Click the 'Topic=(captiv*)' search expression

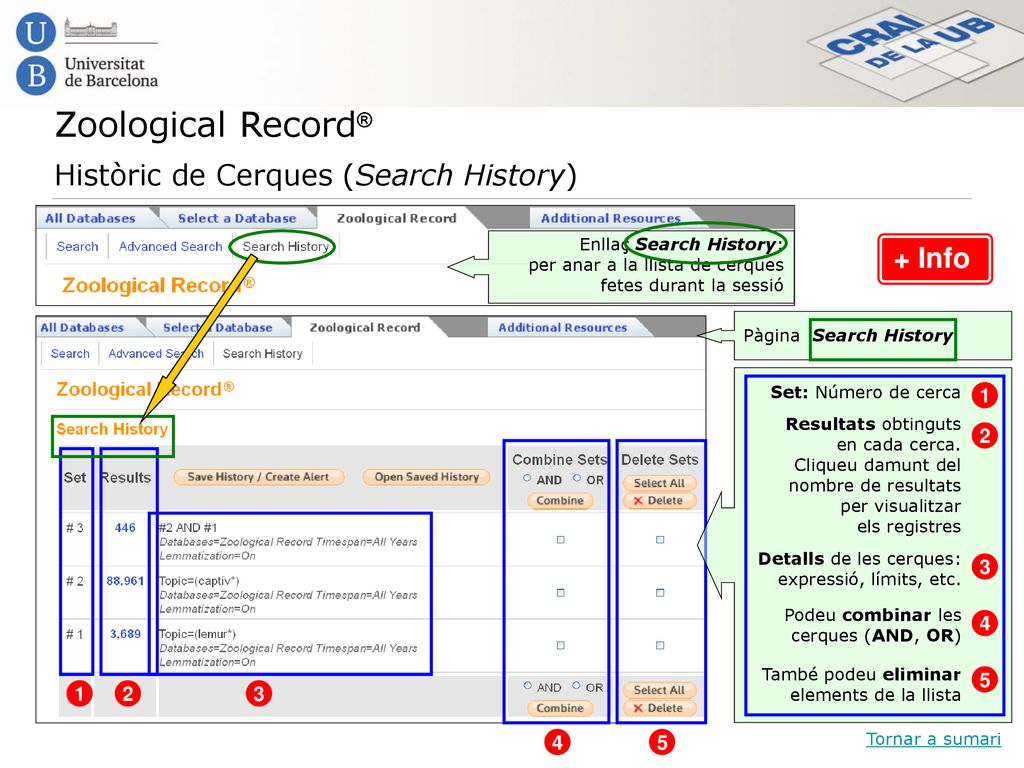(199, 581)
